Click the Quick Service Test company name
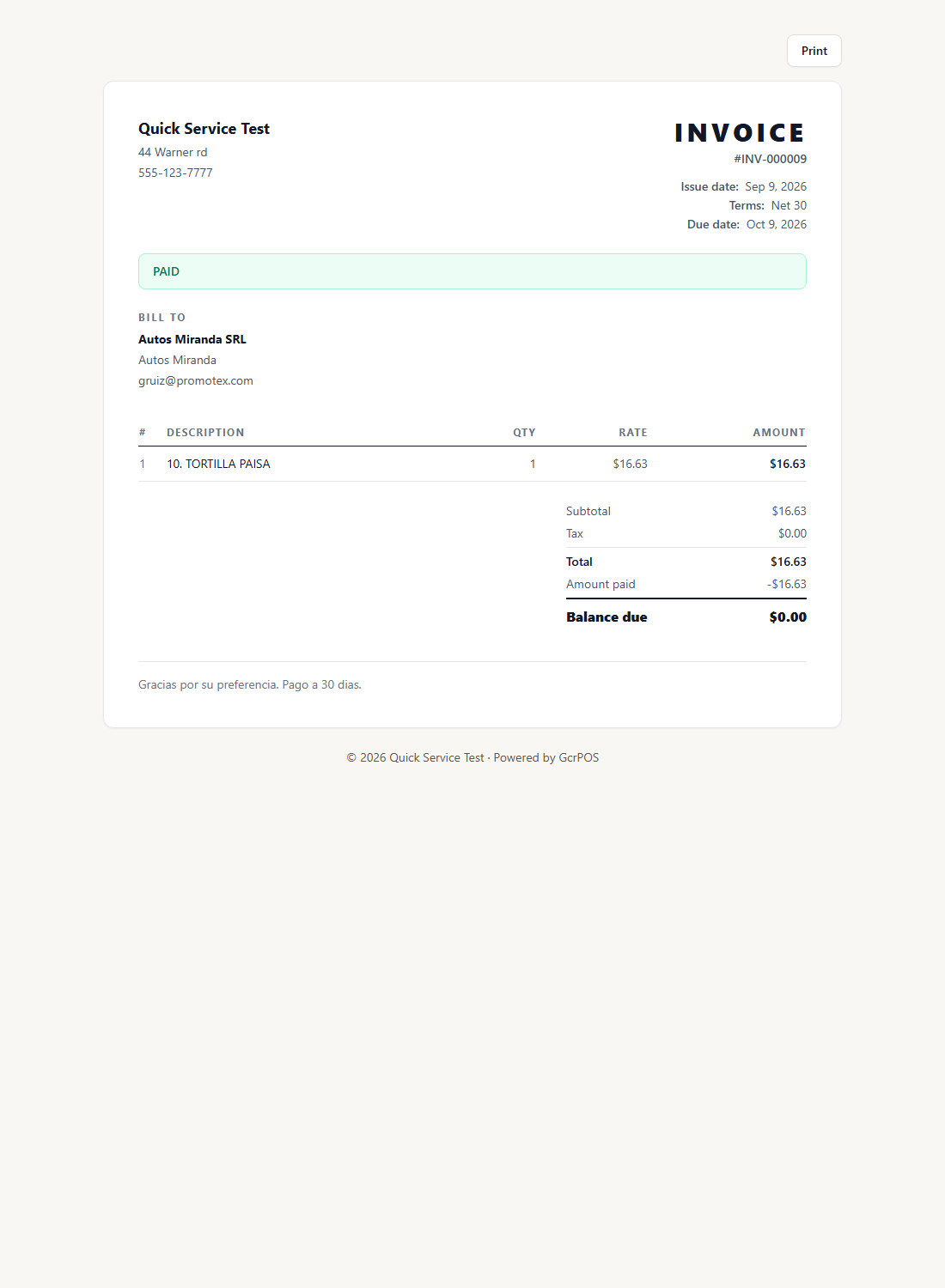The height and width of the screenshot is (1288, 945). click(x=204, y=129)
